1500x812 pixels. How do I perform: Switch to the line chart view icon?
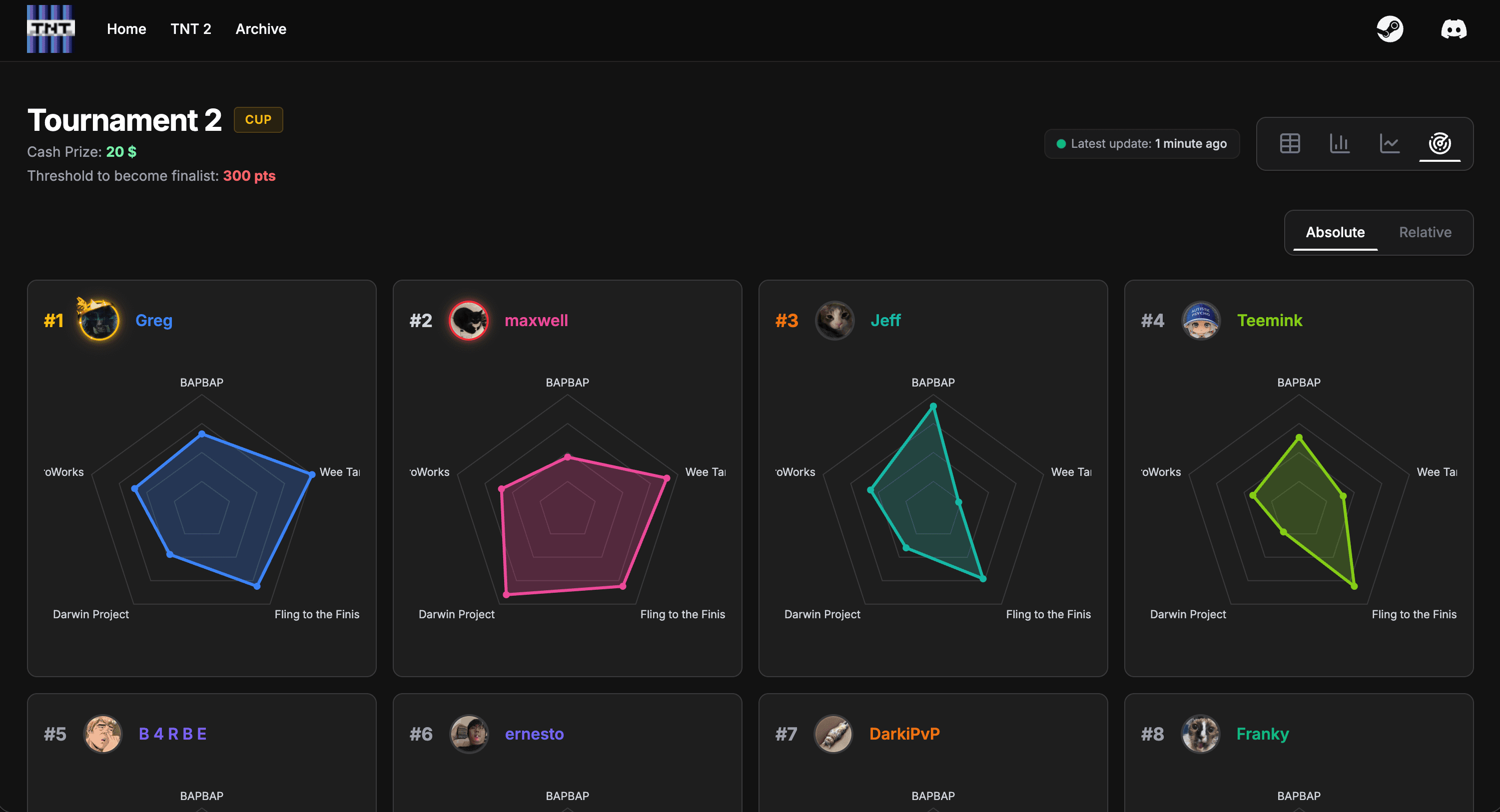click(1390, 143)
